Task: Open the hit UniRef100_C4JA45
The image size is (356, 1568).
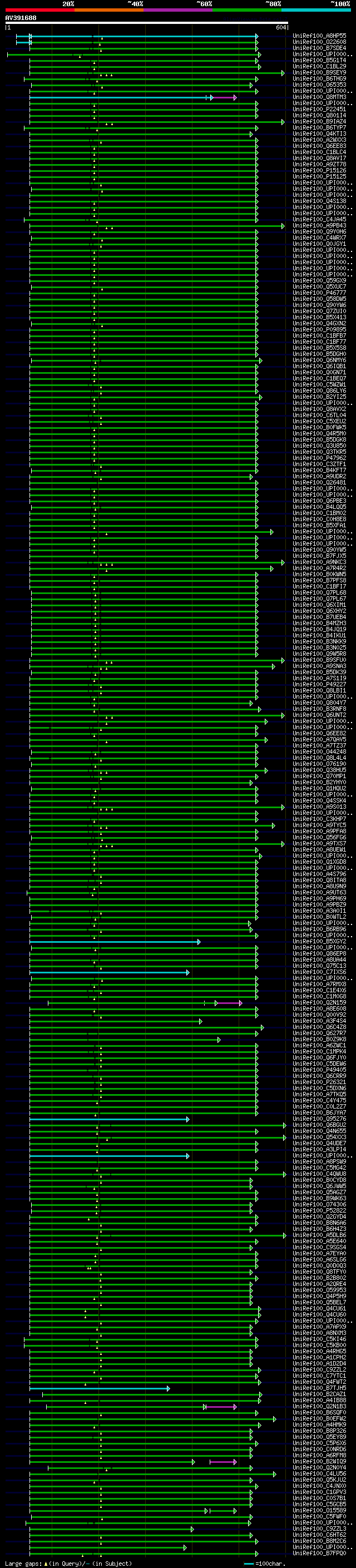Action: [x=319, y=219]
